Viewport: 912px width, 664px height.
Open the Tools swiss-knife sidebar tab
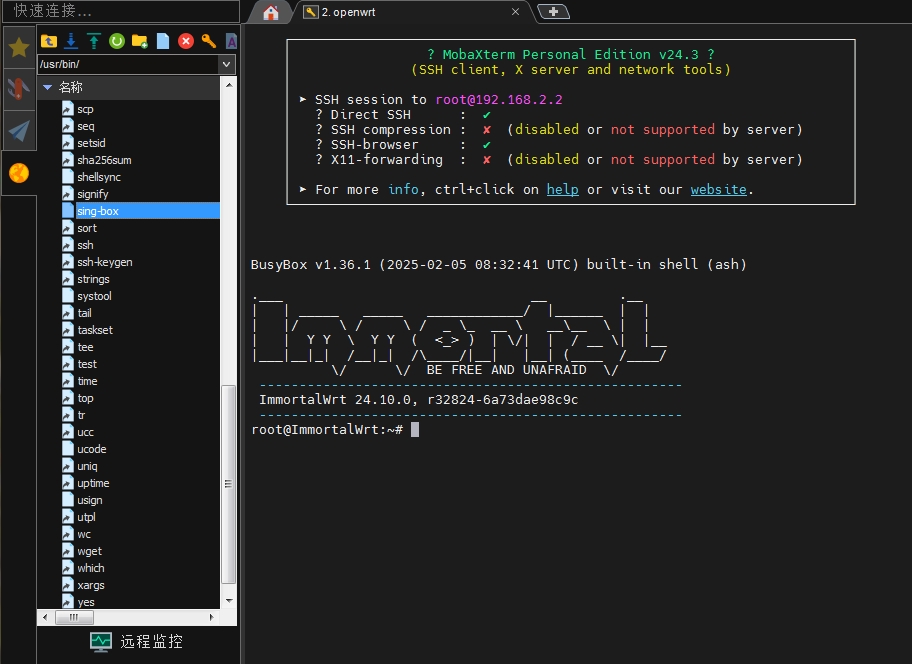click(19, 89)
